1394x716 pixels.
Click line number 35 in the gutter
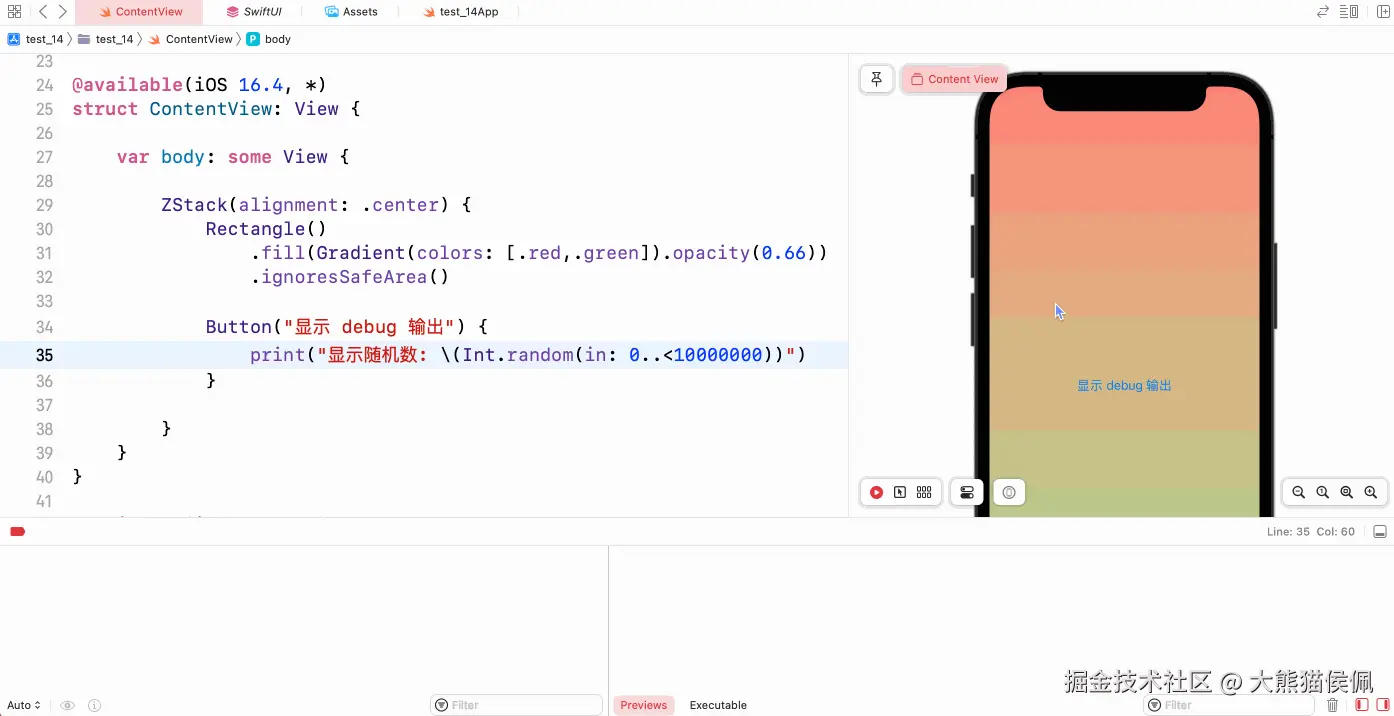(x=44, y=355)
